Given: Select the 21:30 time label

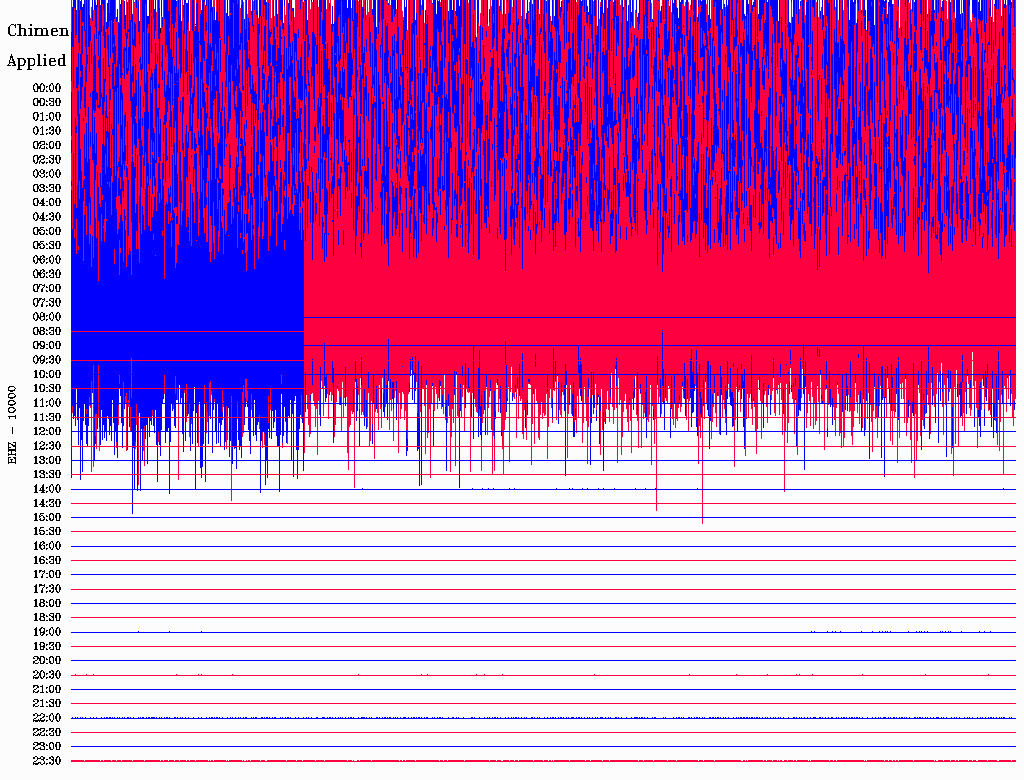Looking at the screenshot, I should click(x=47, y=704).
